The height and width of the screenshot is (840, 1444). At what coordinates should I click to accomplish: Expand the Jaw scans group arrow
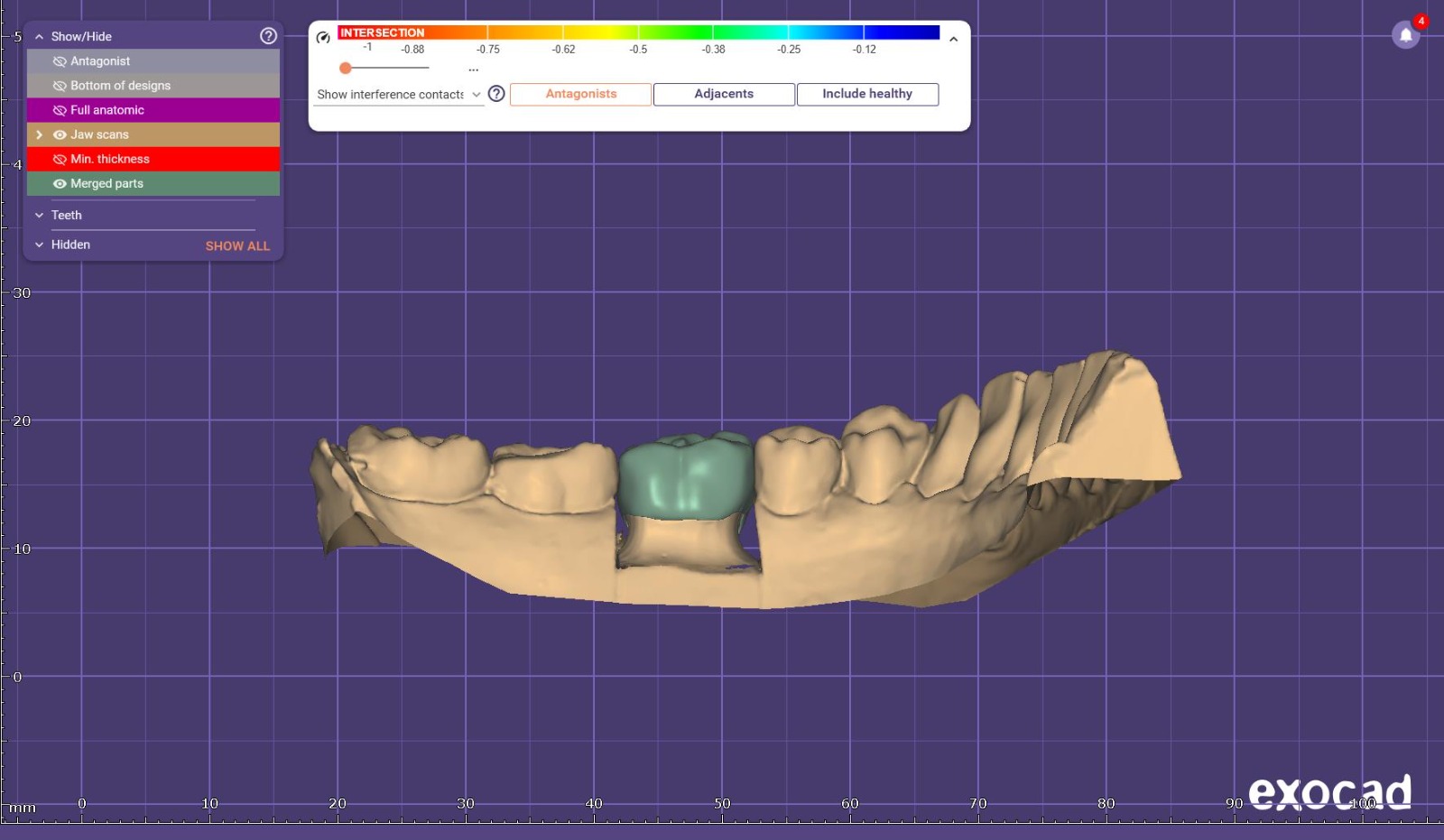pos(39,134)
